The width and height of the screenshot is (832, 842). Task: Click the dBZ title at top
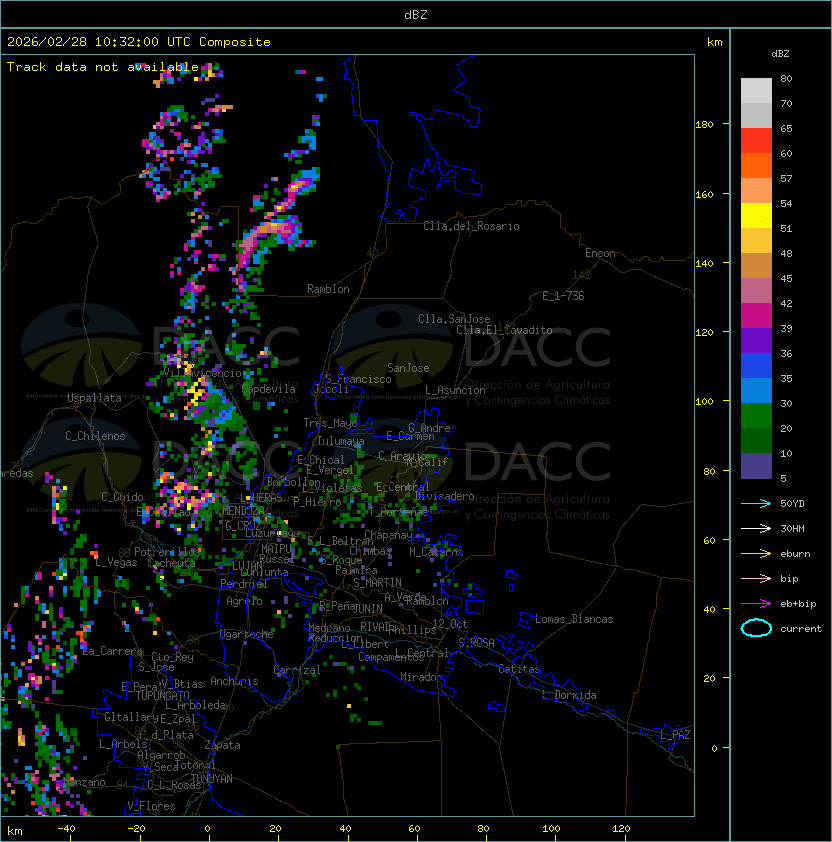[x=416, y=15]
